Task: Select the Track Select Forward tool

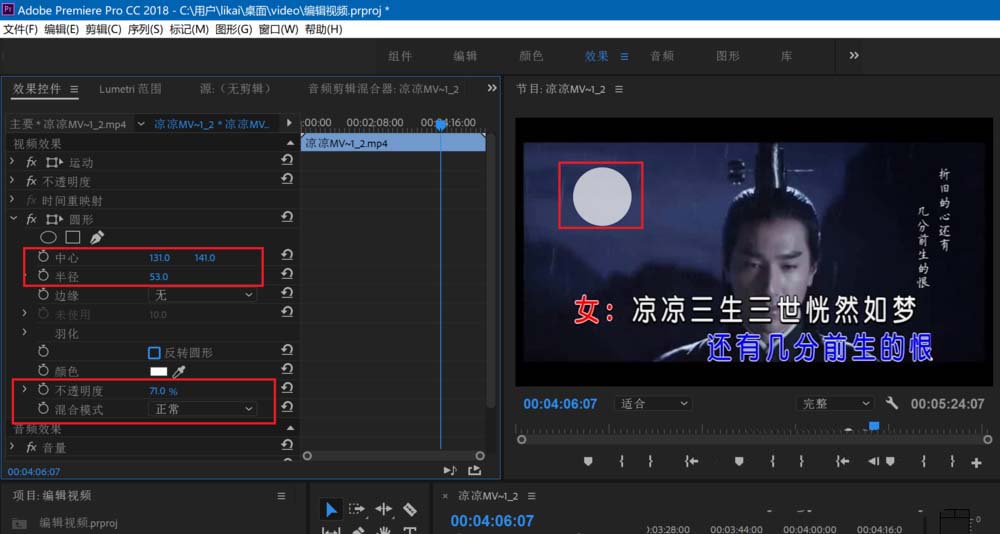Action: click(357, 509)
